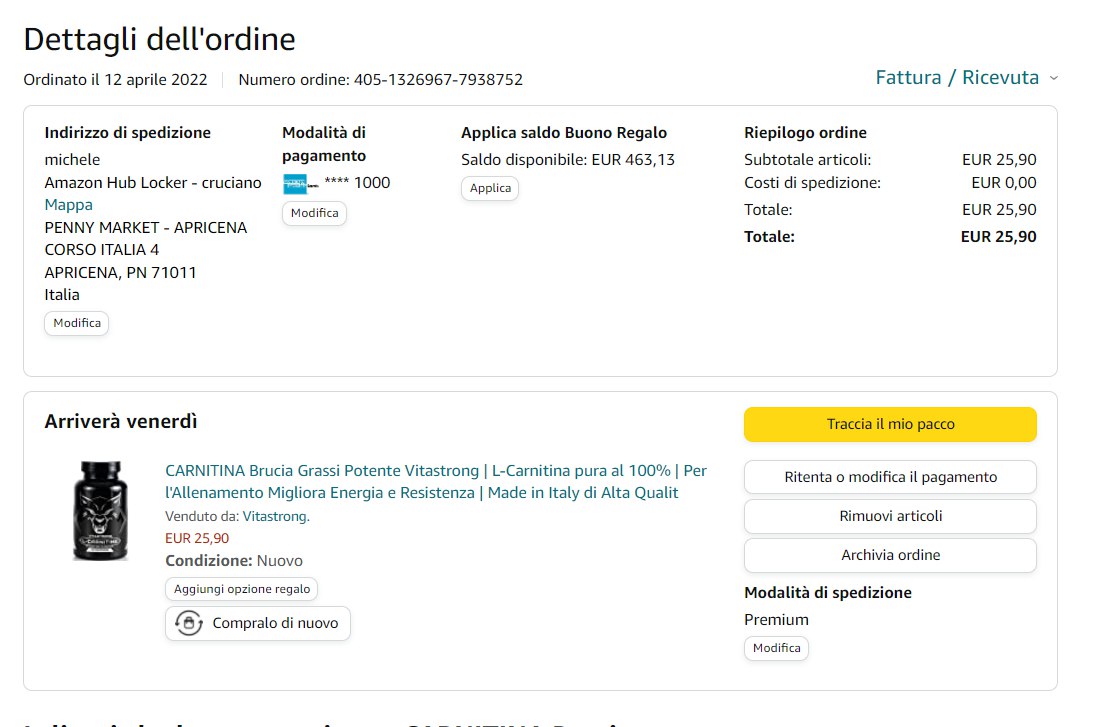Click the red product price EUR 25,90
This screenshot has height=727, width=1096.
pos(197,538)
